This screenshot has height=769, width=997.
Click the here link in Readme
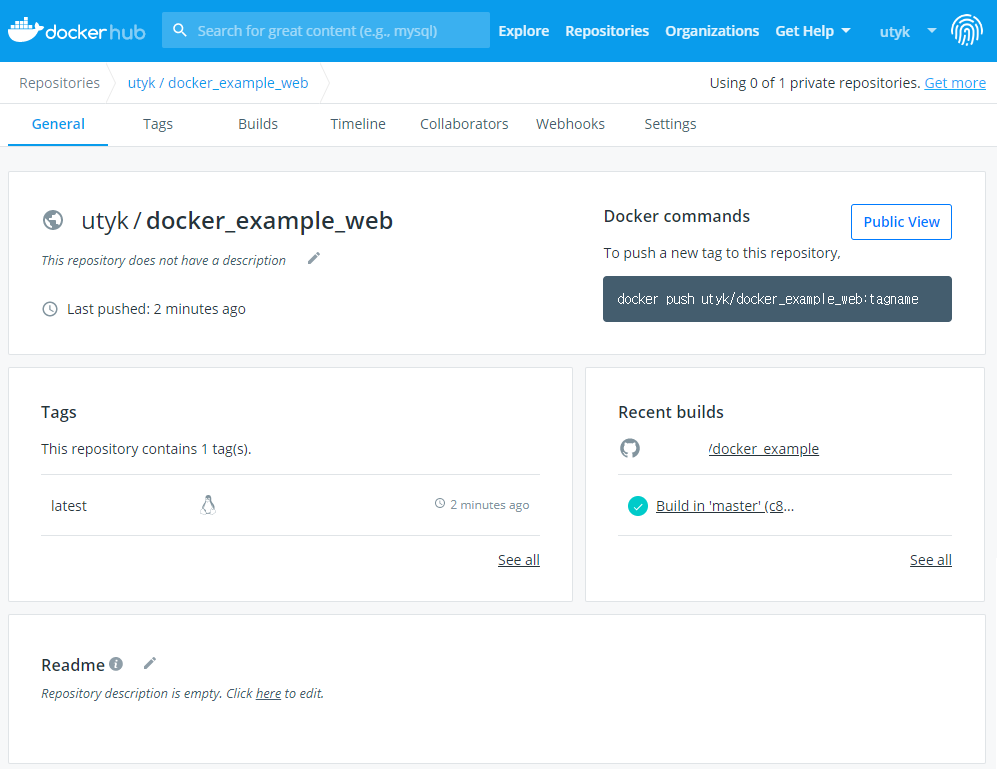(268, 693)
